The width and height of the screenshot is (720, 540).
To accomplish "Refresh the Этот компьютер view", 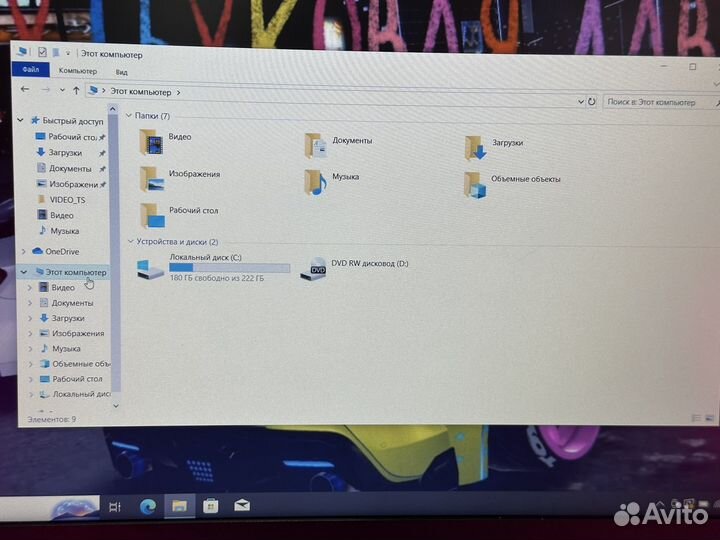I will pos(592,101).
